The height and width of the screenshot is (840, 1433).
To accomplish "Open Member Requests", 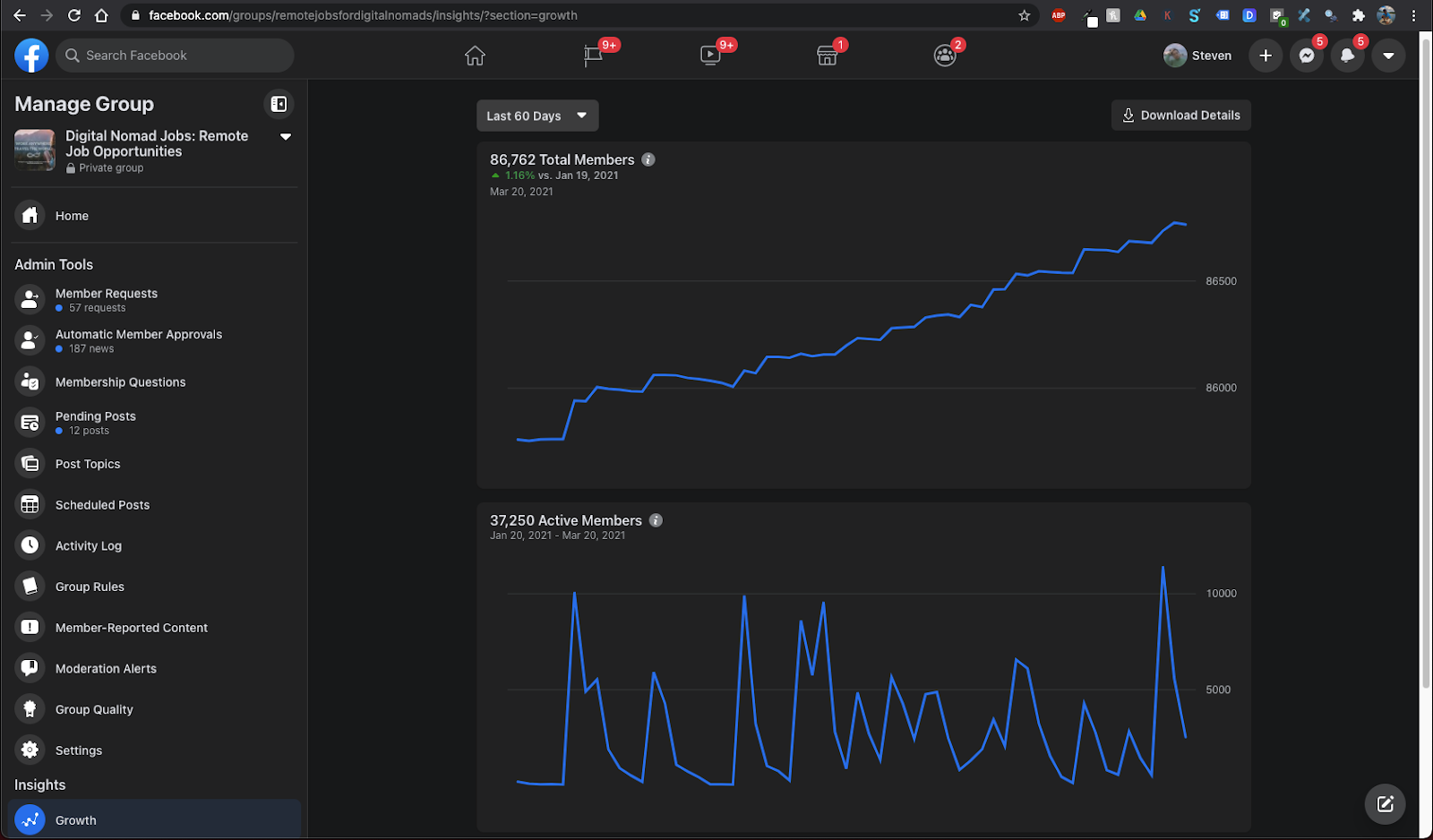I will (154, 299).
